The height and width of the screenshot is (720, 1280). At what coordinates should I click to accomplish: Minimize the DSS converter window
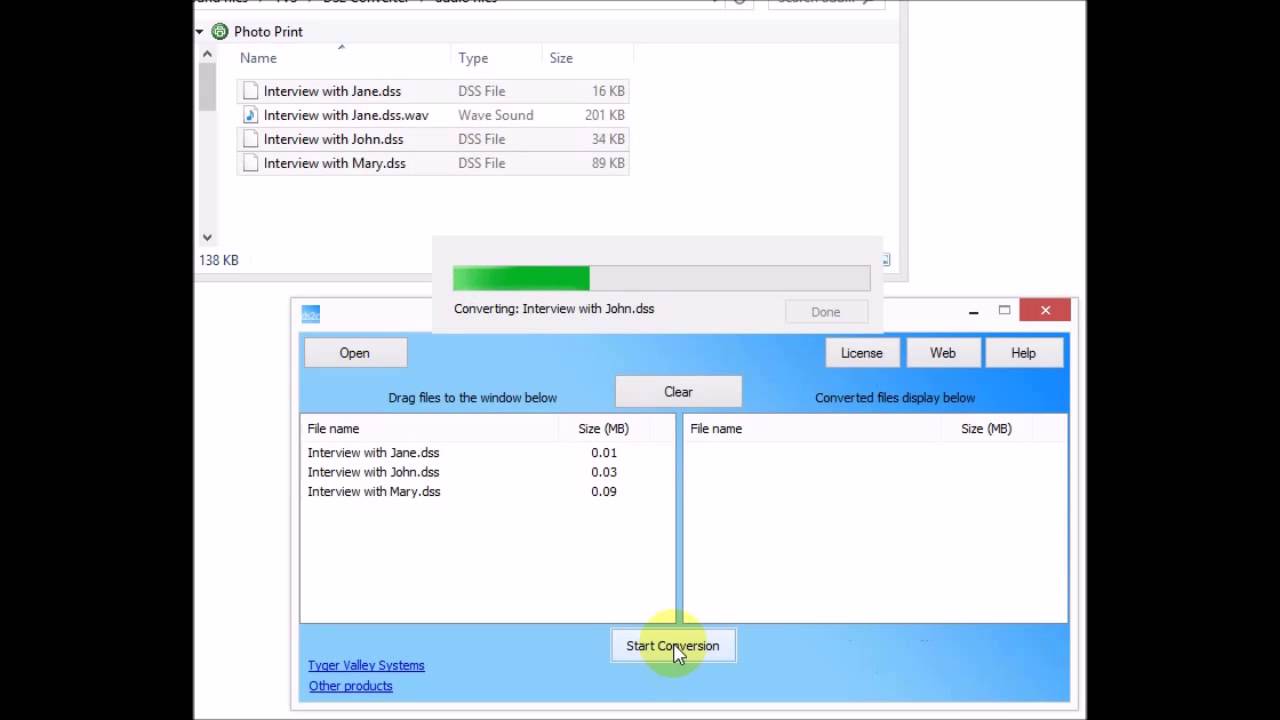click(973, 311)
